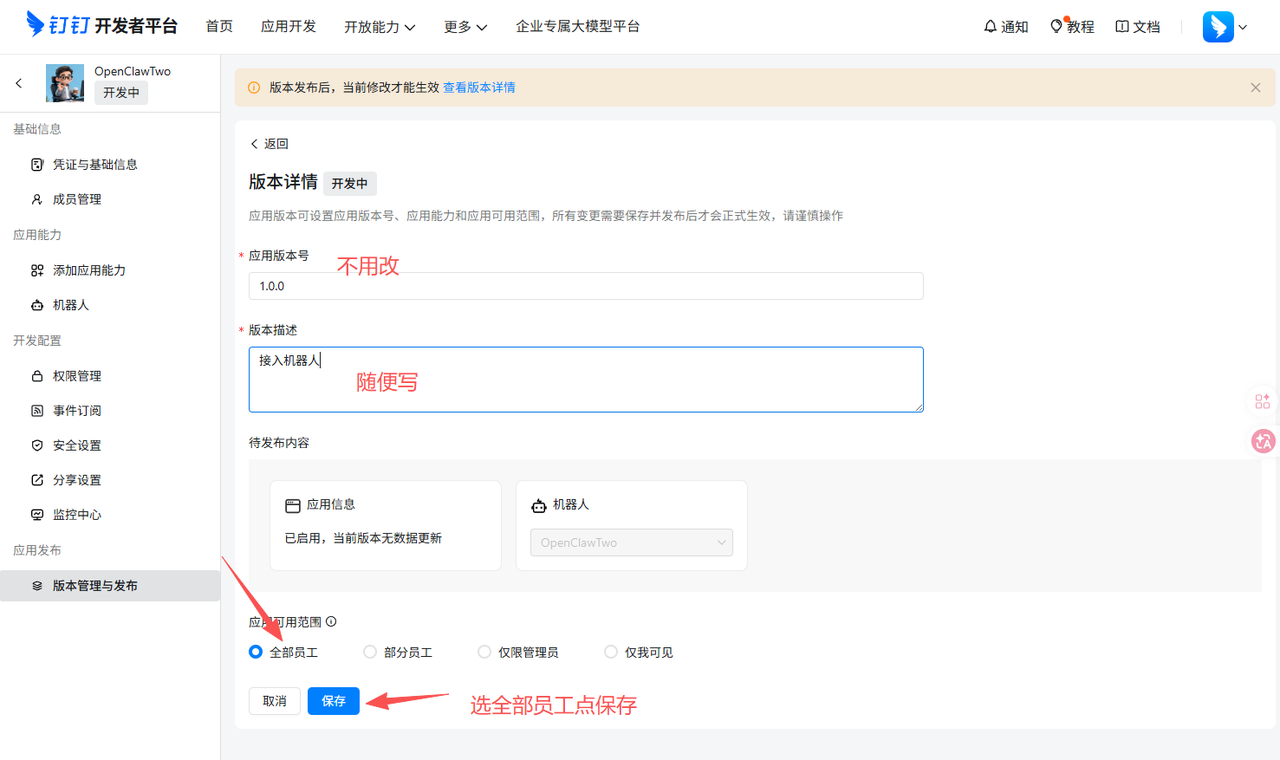Image resolution: width=1280 pixels, height=760 pixels.
Task: Select the 全部员工 radio option
Action: (256, 652)
